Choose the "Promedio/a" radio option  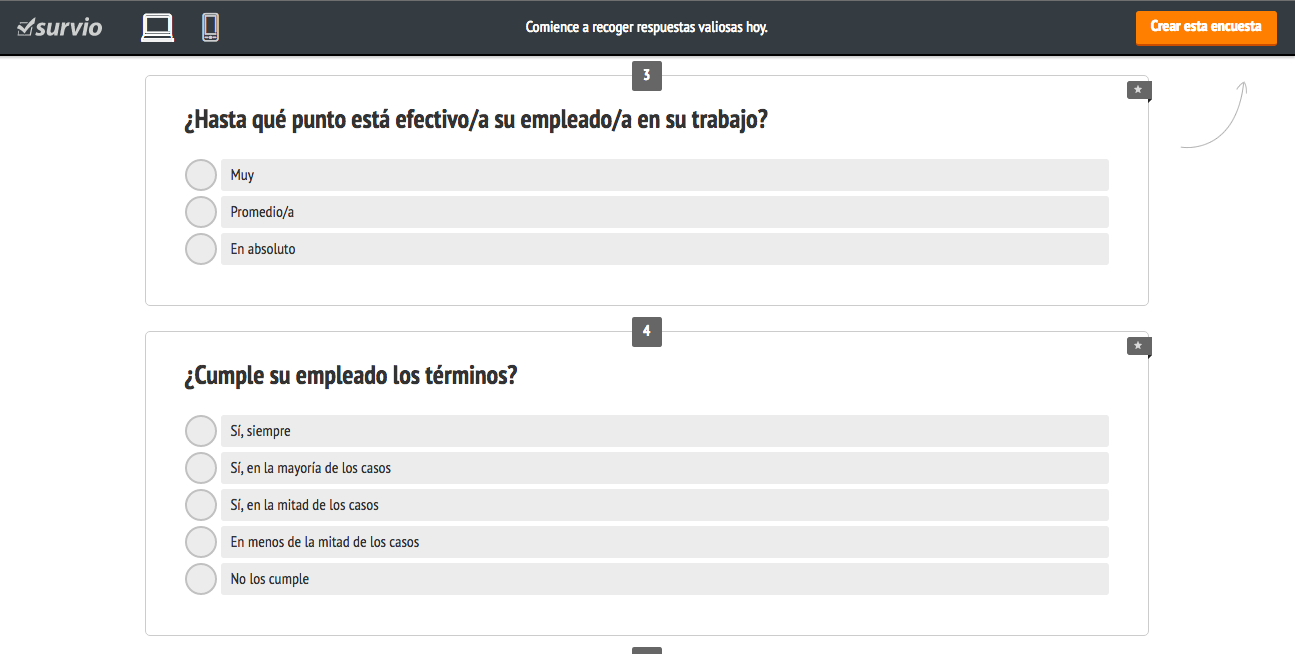(x=201, y=212)
